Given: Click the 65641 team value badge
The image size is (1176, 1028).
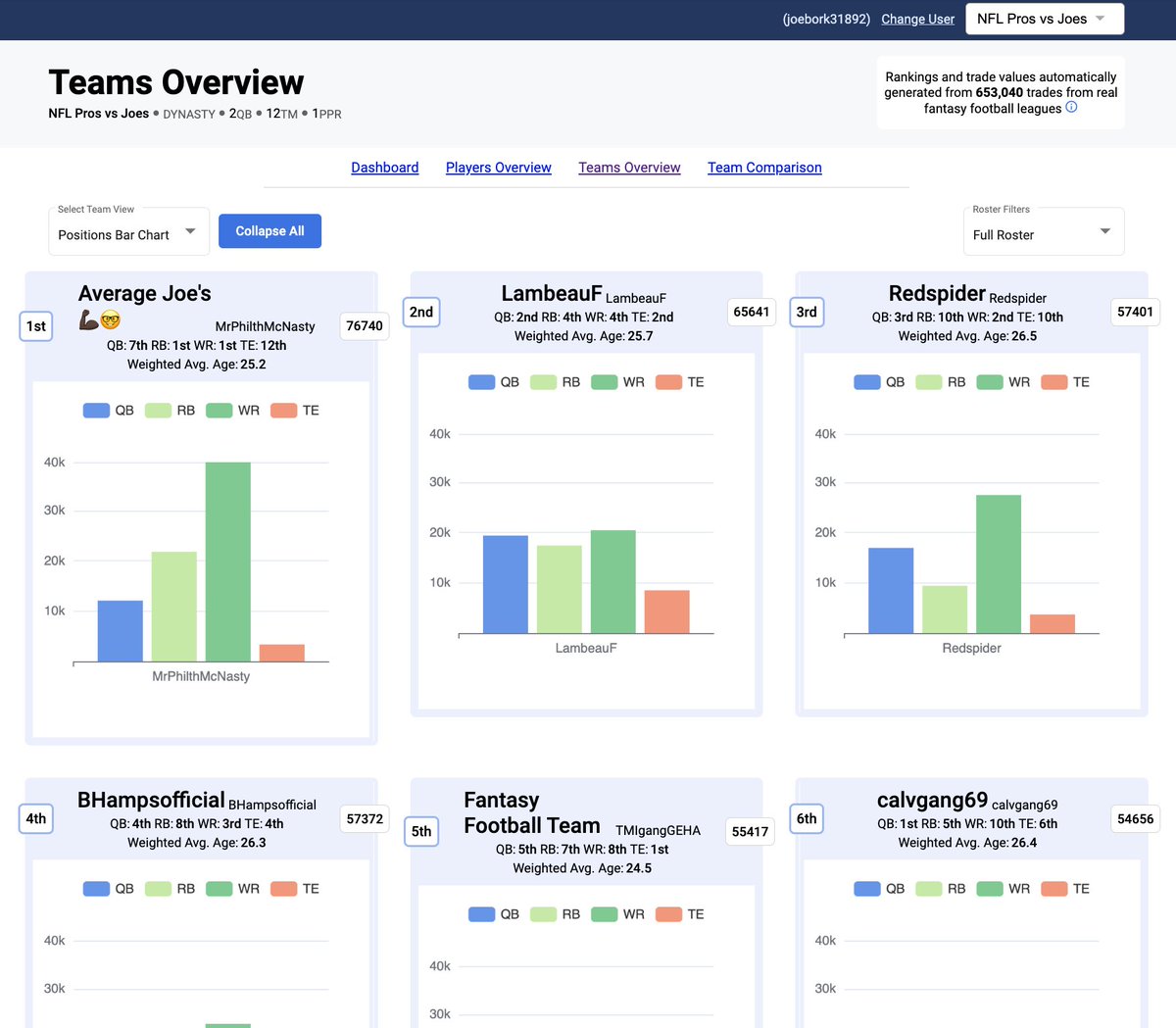Looking at the screenshot, I should (751, 312).
